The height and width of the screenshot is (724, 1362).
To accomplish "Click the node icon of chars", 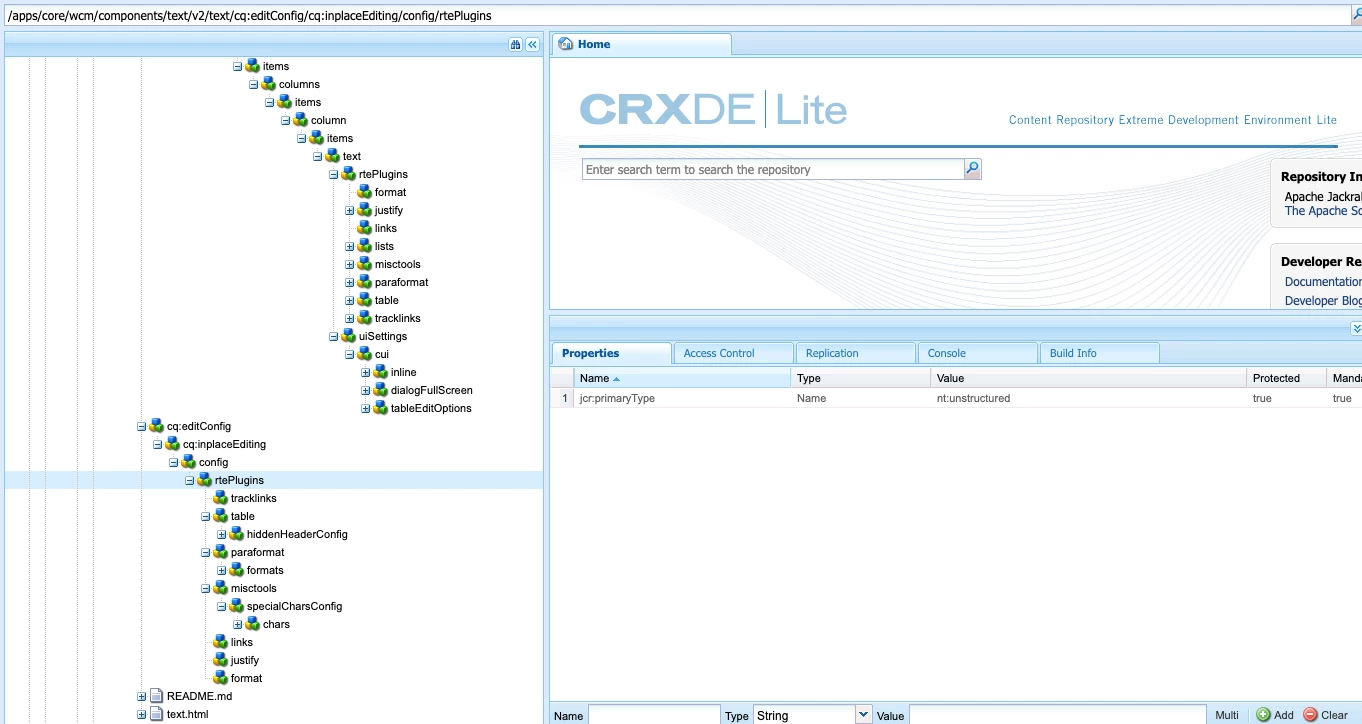I will point(252,624).
